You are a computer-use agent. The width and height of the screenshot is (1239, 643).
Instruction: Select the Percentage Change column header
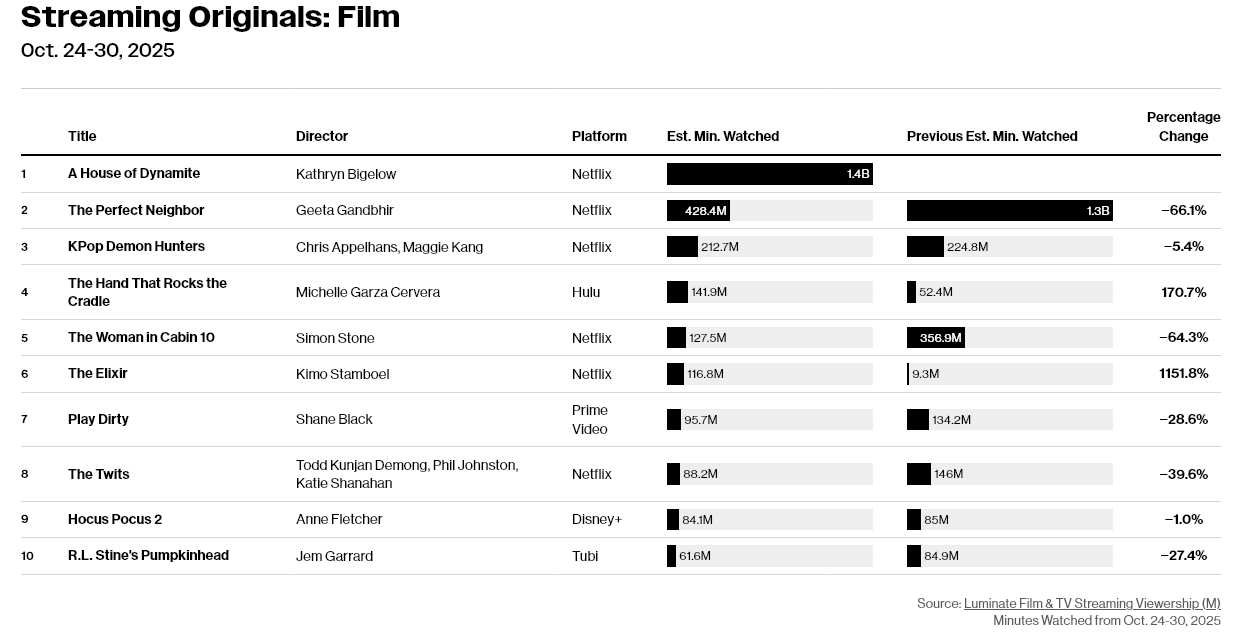click(x=1183, y=127)
